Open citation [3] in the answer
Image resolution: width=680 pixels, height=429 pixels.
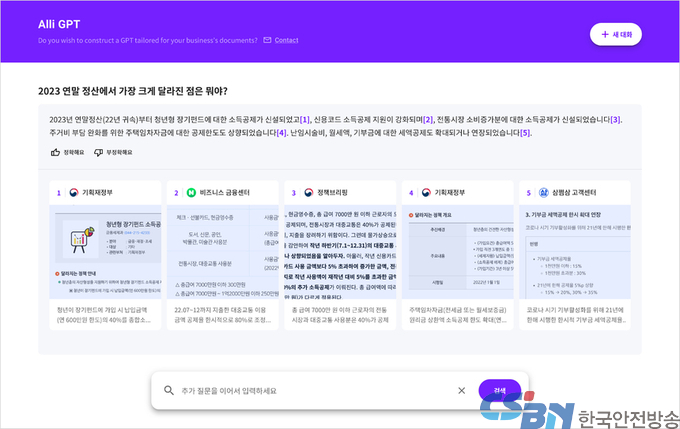pyautogui.click(x=615, y=120)
